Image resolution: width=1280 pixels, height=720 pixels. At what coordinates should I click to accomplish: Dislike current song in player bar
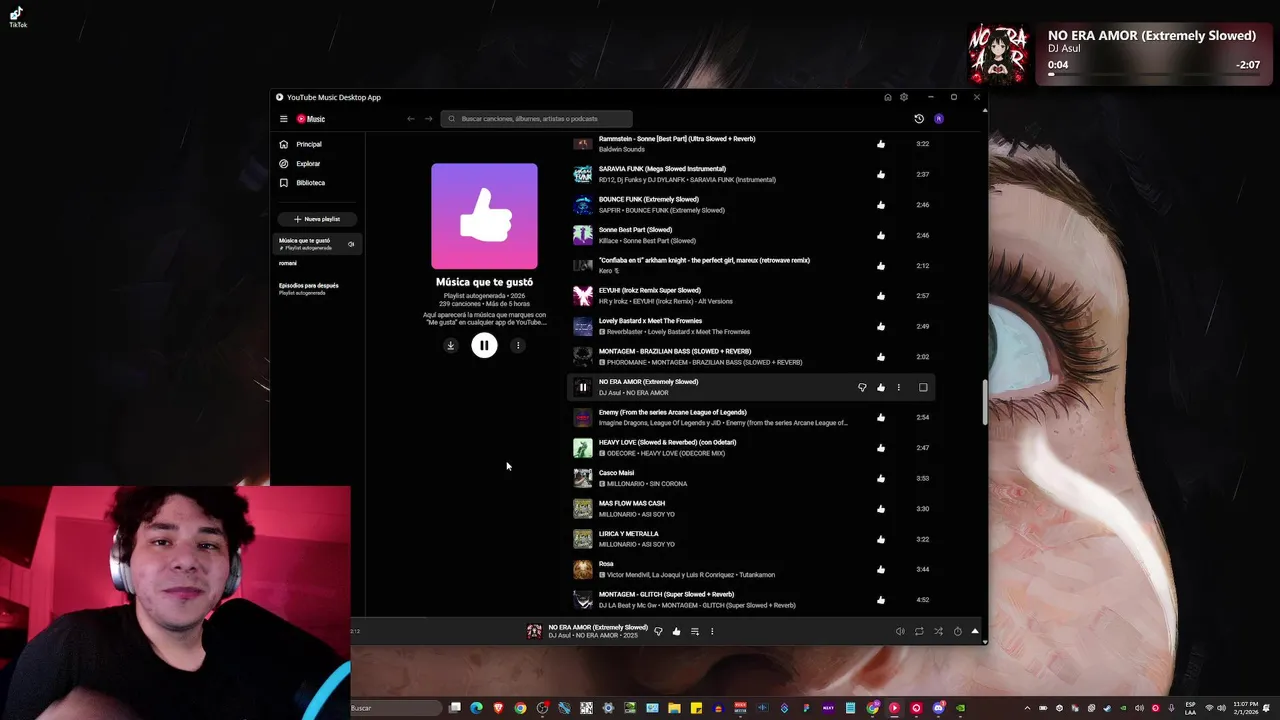click(658, 631)
